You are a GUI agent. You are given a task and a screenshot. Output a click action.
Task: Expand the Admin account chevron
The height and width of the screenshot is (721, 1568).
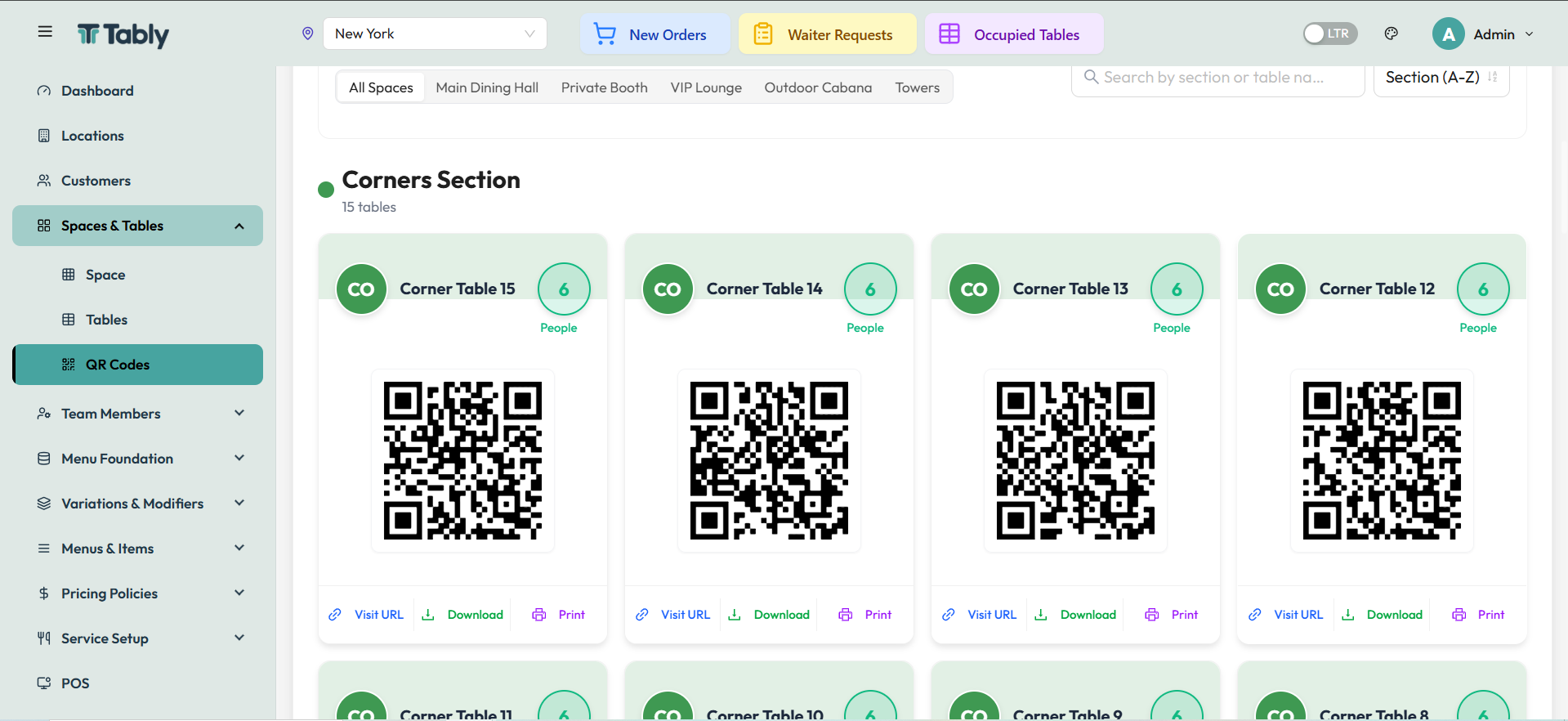(1529, 34)
